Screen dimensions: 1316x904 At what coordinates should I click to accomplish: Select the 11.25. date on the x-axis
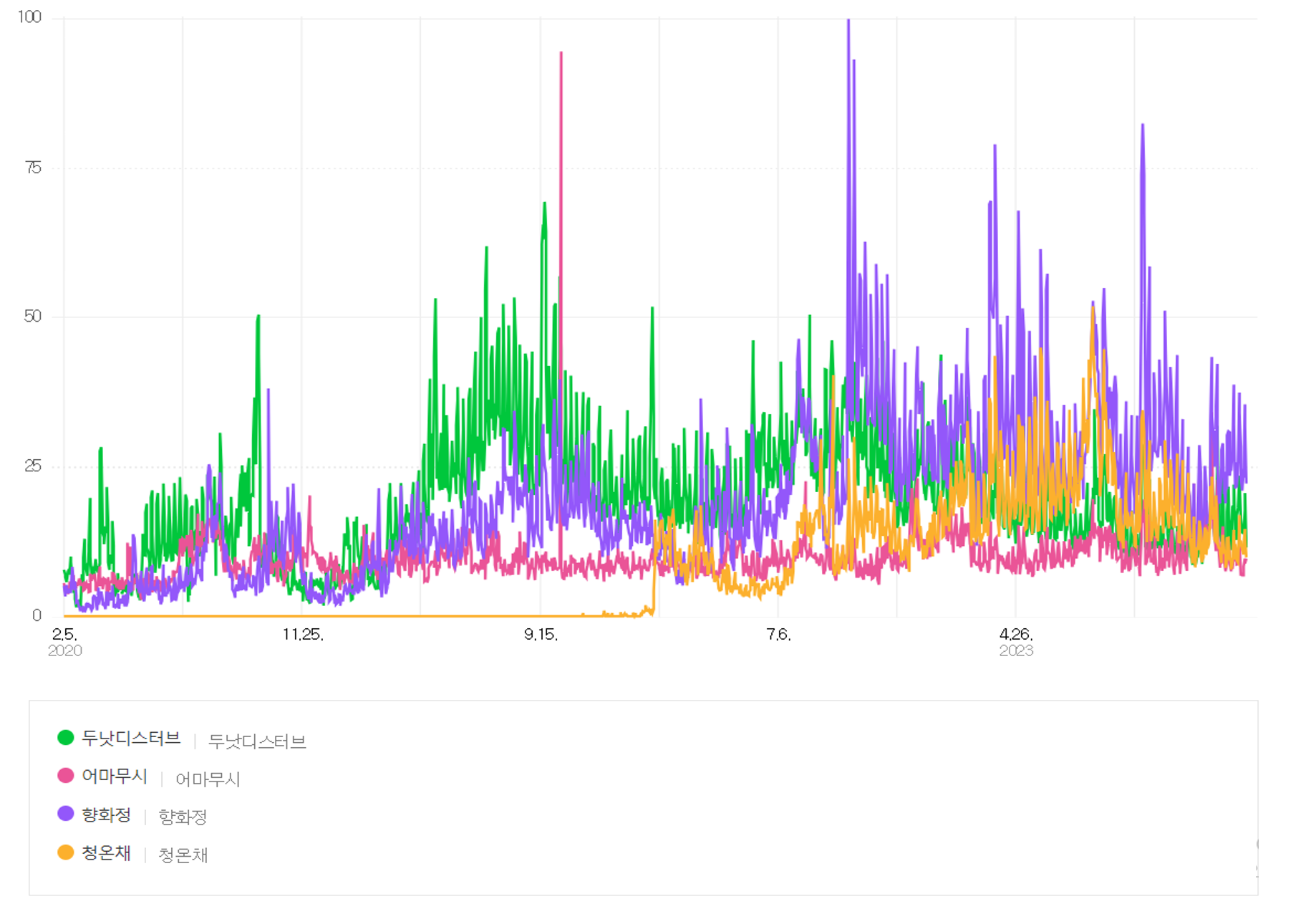point(303,635)
